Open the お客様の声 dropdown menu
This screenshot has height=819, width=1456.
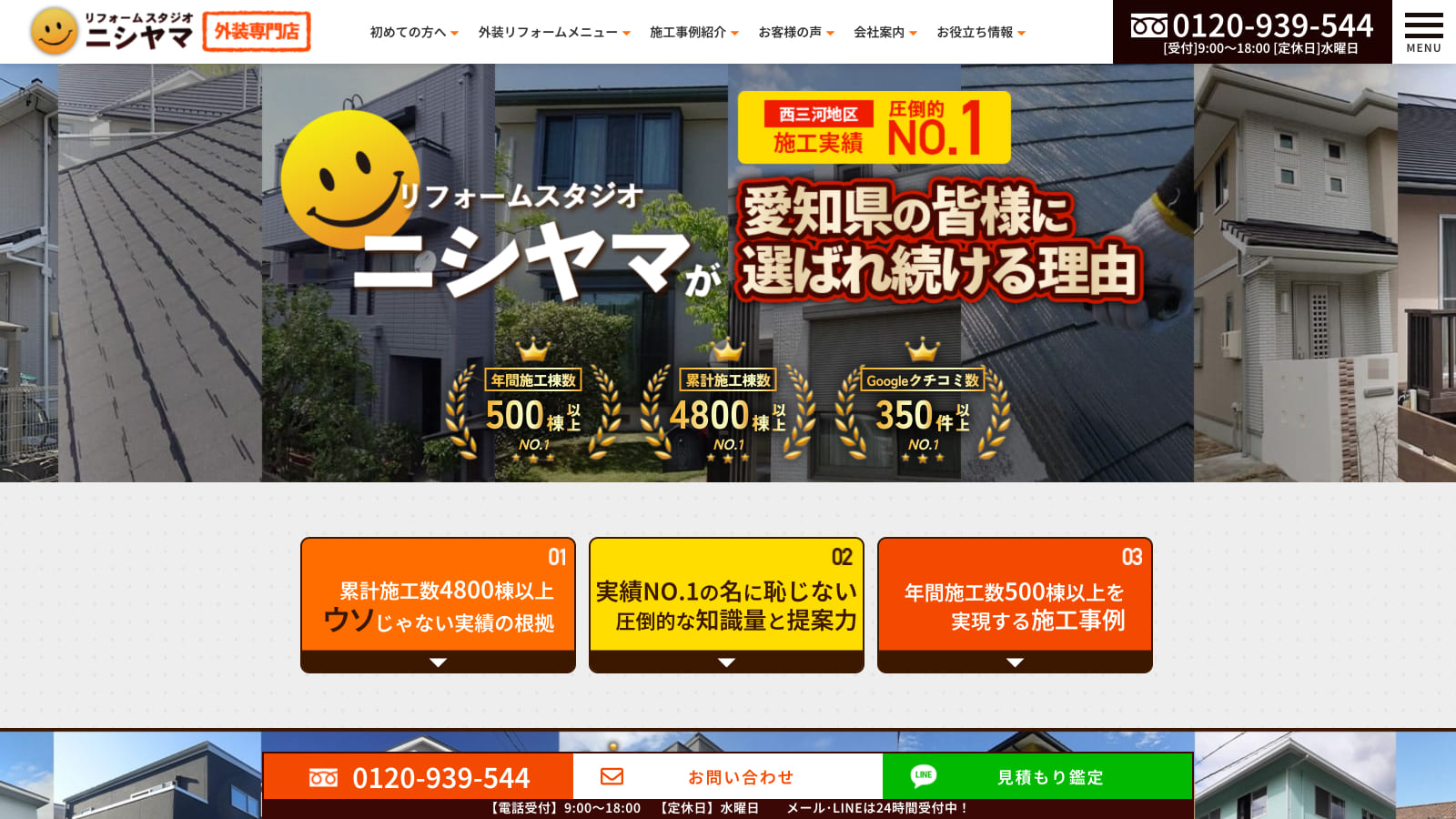tap(796, 32)
